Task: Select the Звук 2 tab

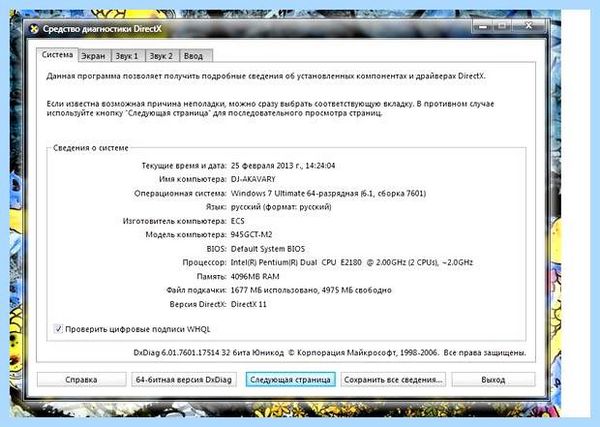Action: tap(161, 56)
